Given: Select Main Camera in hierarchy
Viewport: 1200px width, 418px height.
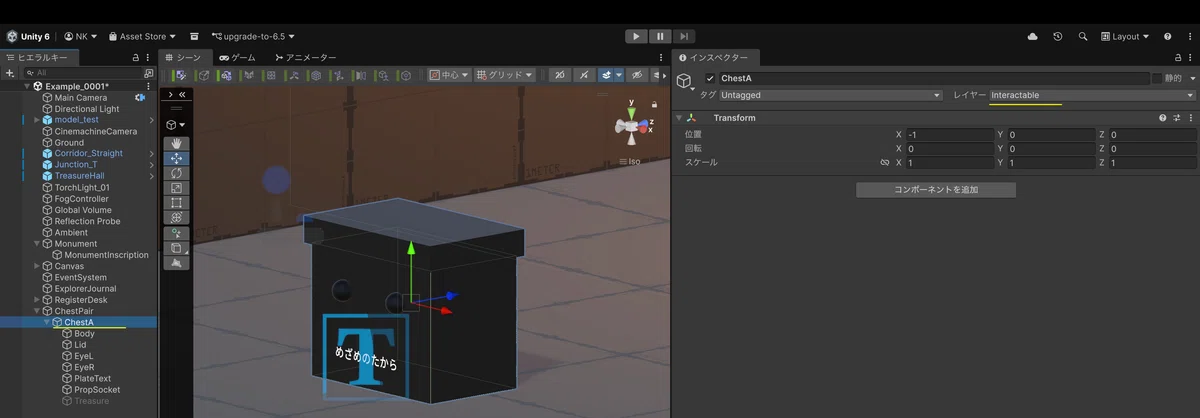Looking at the screenshot, I should click(x=81, y=98).
